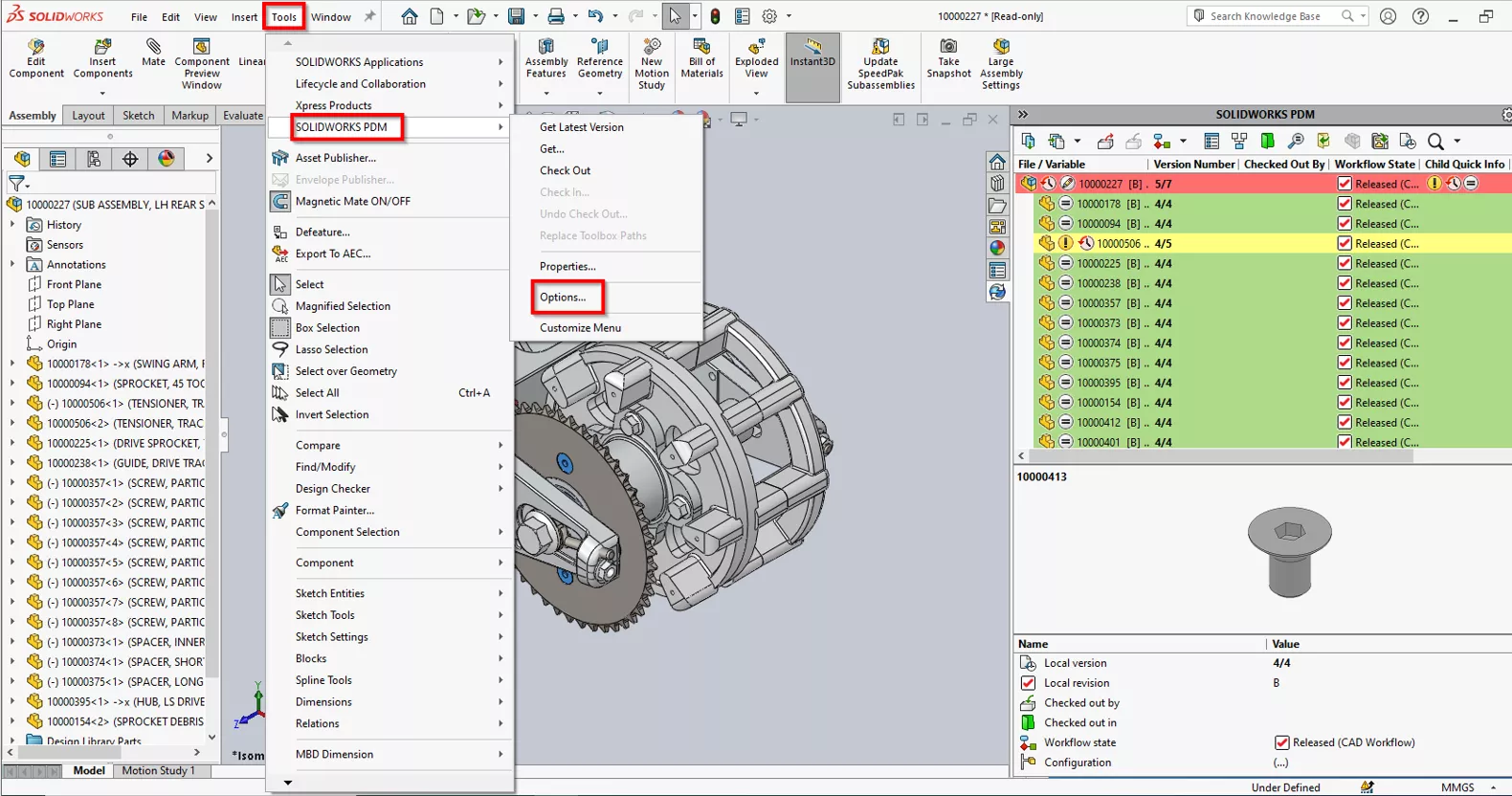Viewport: 1512px width, 796px height.
Task: Click the Edit Component tool
Action: [x=36, y=58]
